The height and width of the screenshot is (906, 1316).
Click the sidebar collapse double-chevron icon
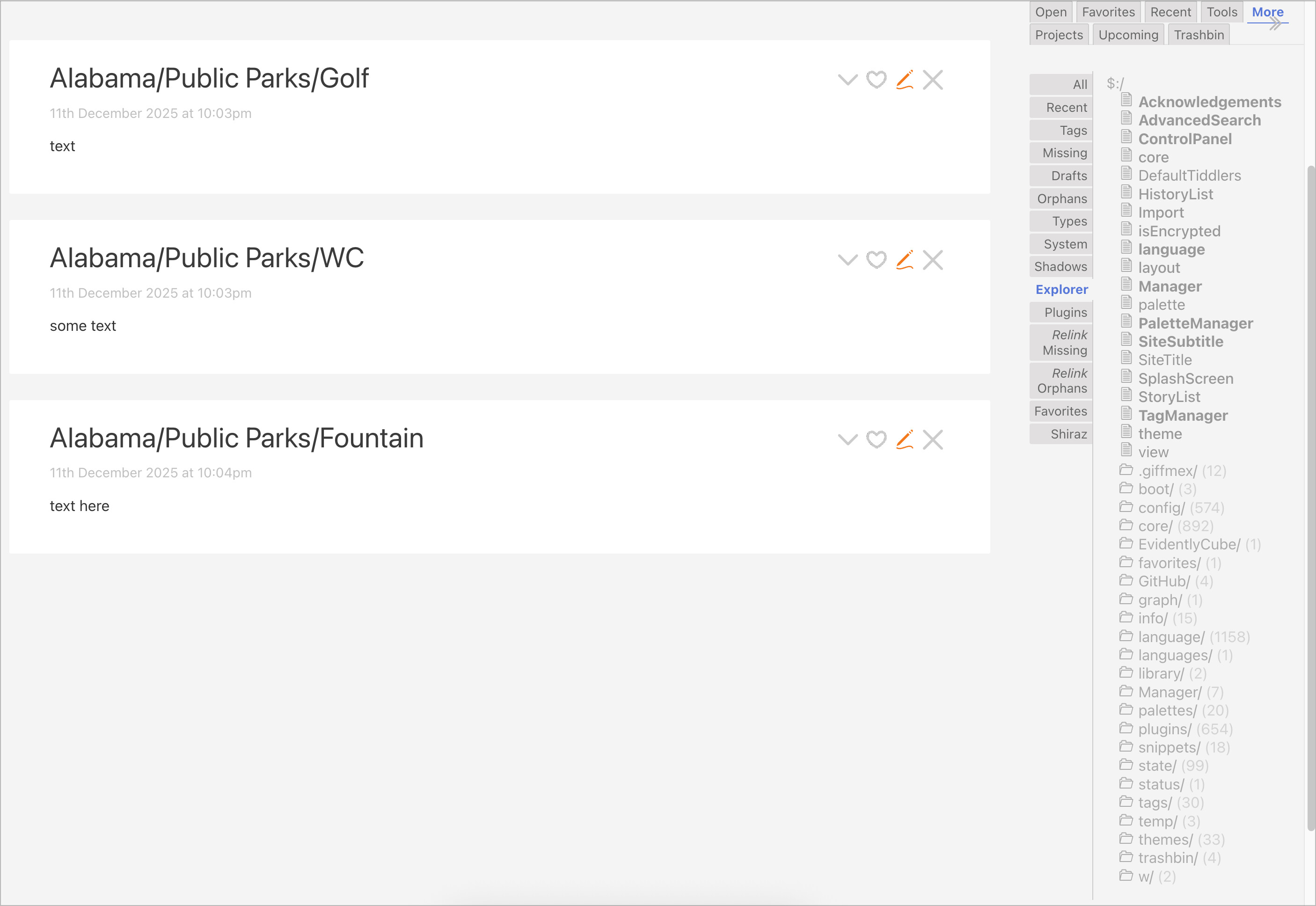(x=1275, y=24)
